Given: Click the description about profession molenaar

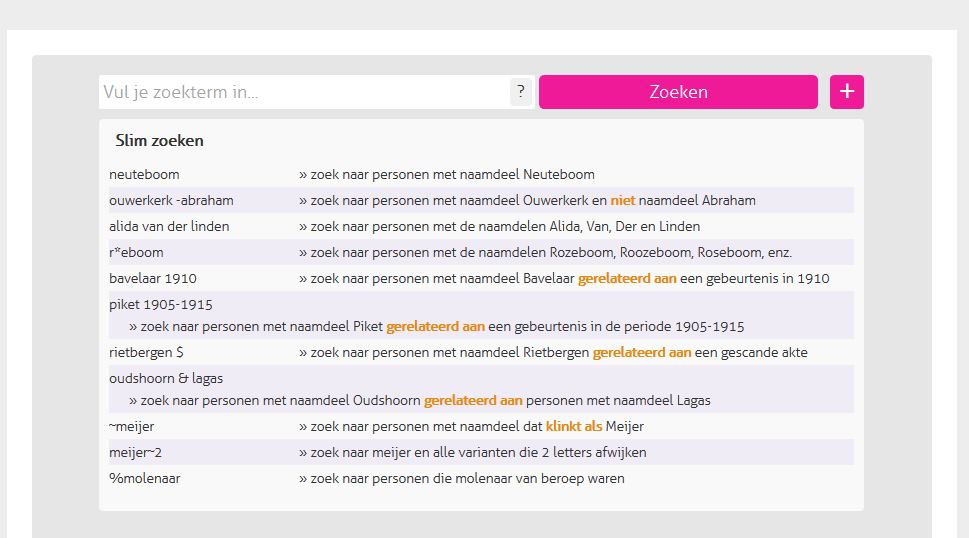Looking at the screenshot, I should (x=467, y=478).
